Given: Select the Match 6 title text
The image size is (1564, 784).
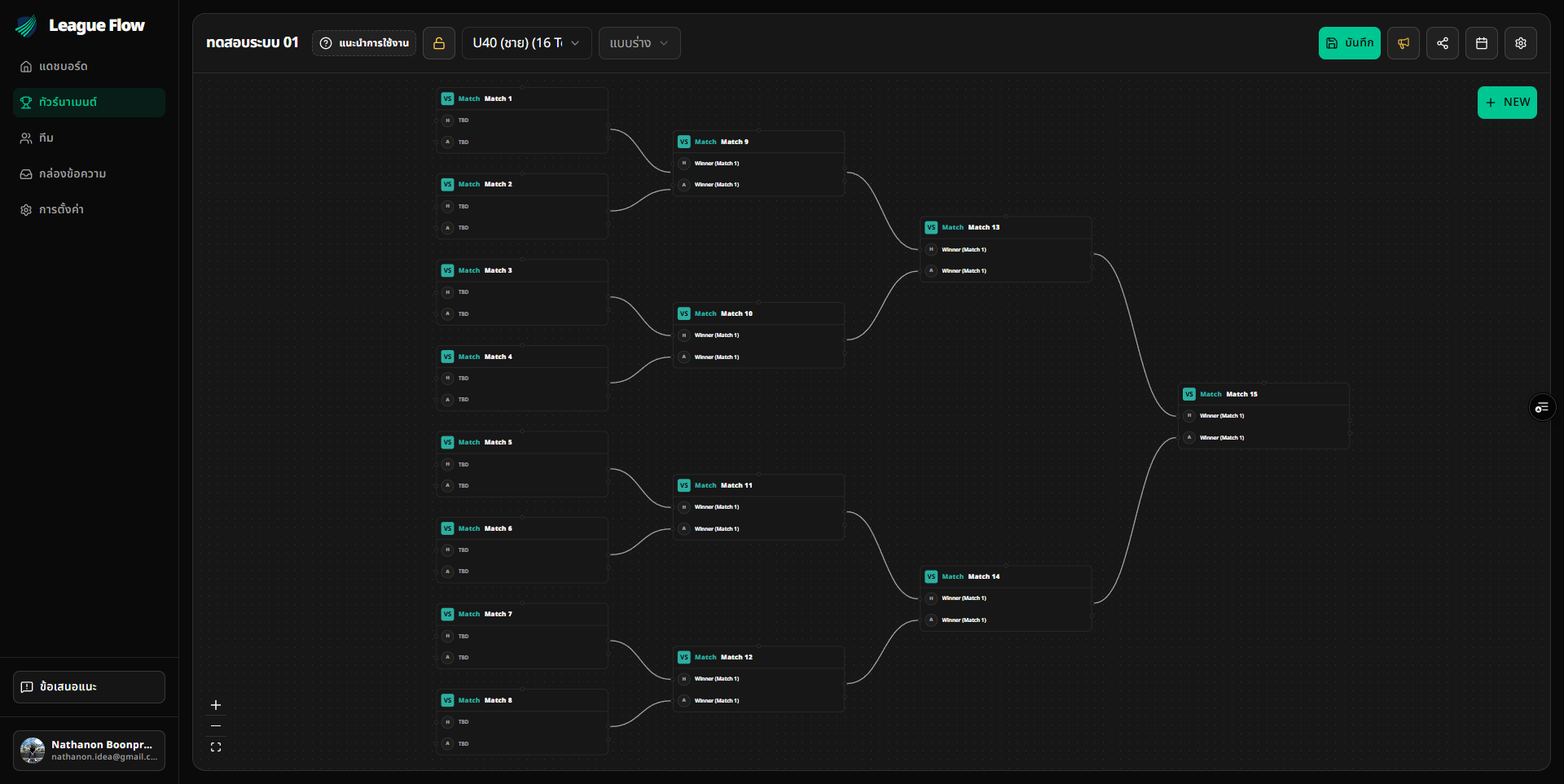Looking at the screenshot, I should [499, 528].
